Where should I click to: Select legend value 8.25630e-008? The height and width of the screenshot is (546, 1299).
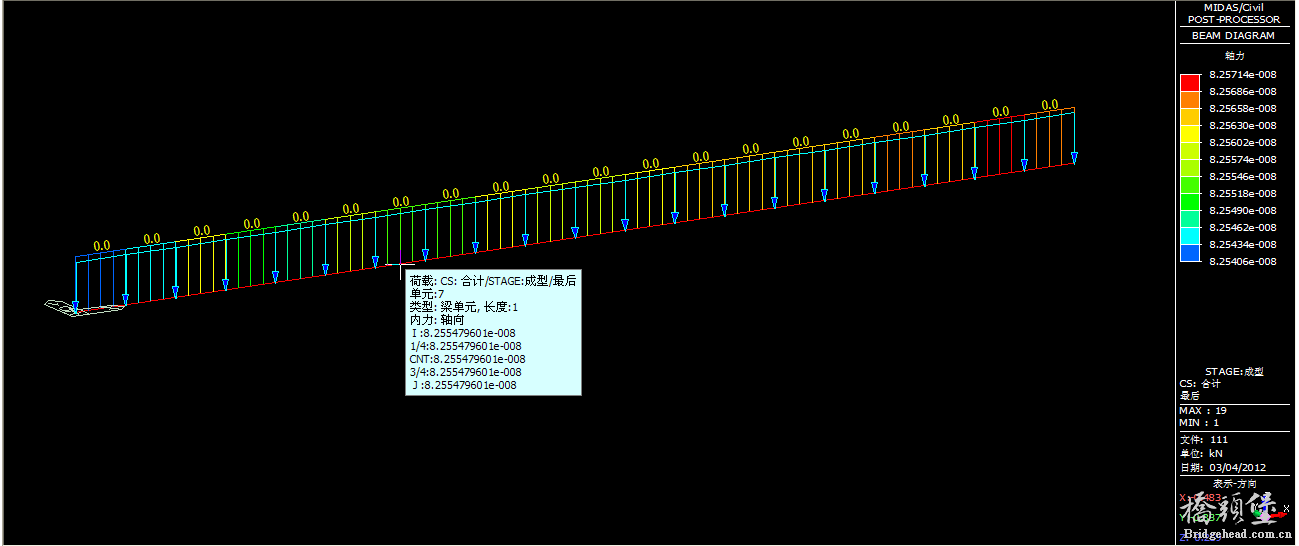[x=1243, y=125]
